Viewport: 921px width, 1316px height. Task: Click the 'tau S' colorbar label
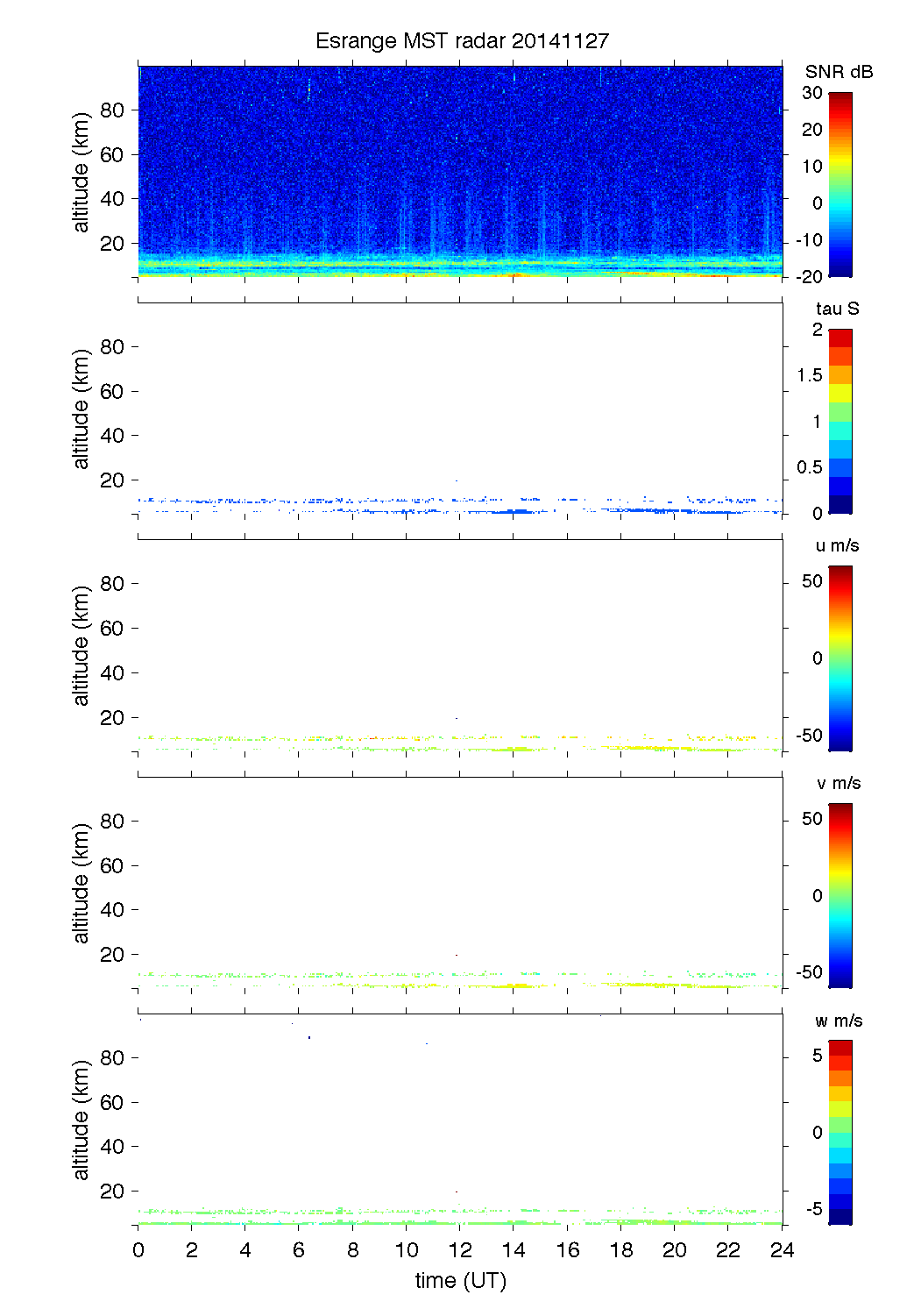pyautogui.click(x=837, y=309)
